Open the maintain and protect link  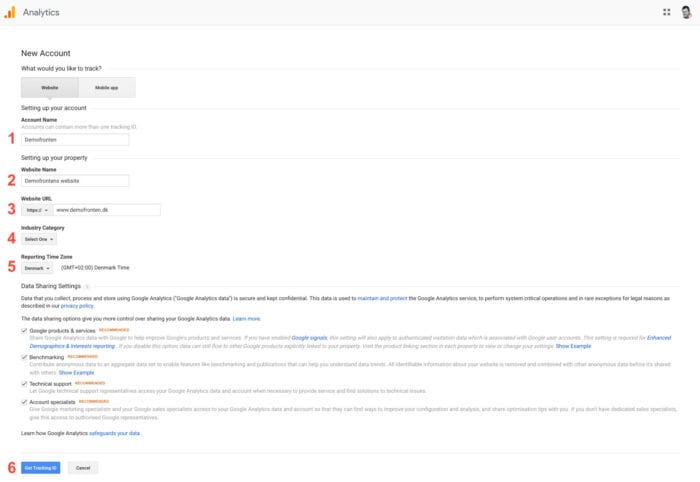pyautogui.click(x=382, y=298)
